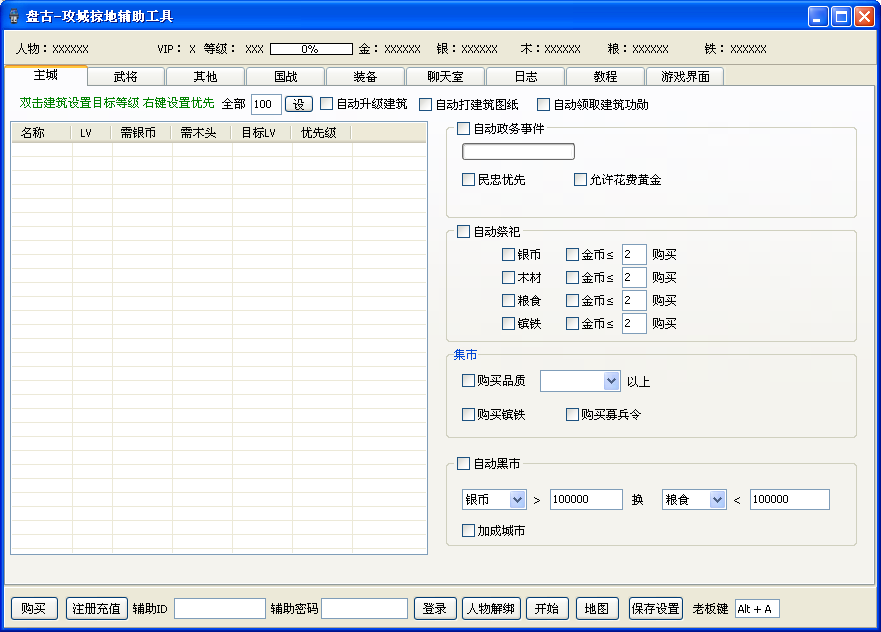Open the 购买品质 quality dropdown

pyautogui.click(x=580, y=381)
